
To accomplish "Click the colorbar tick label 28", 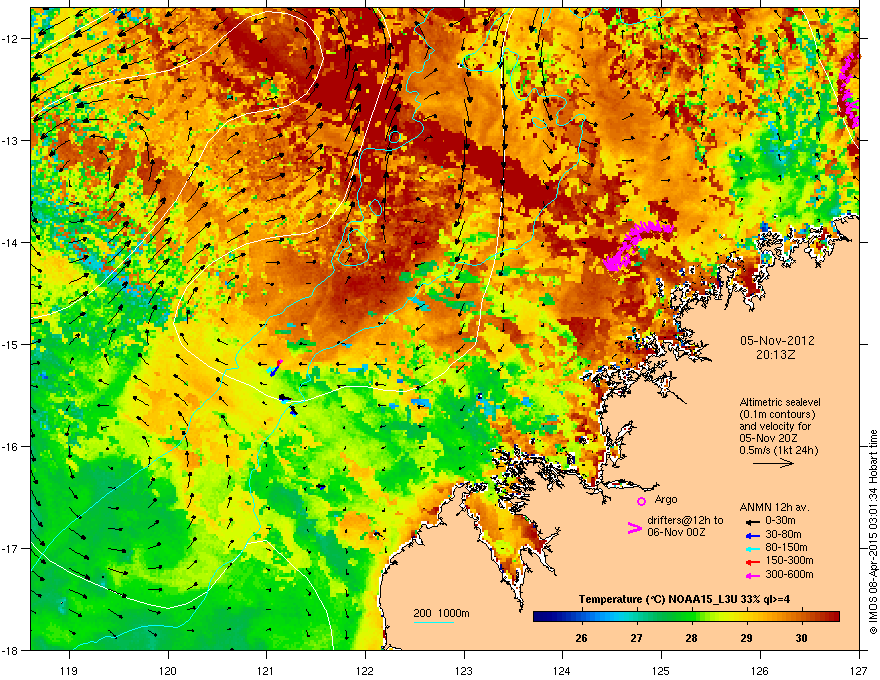I will point(691,638).
